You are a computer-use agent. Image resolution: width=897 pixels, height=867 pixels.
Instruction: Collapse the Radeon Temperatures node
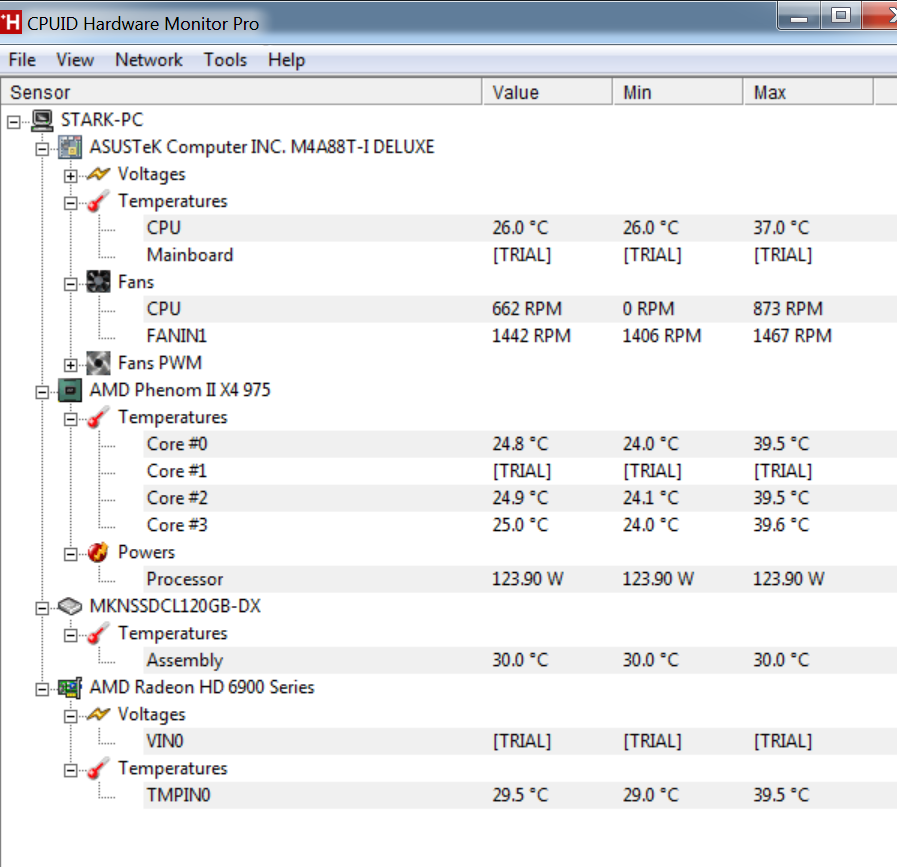[x=70, y=770]
